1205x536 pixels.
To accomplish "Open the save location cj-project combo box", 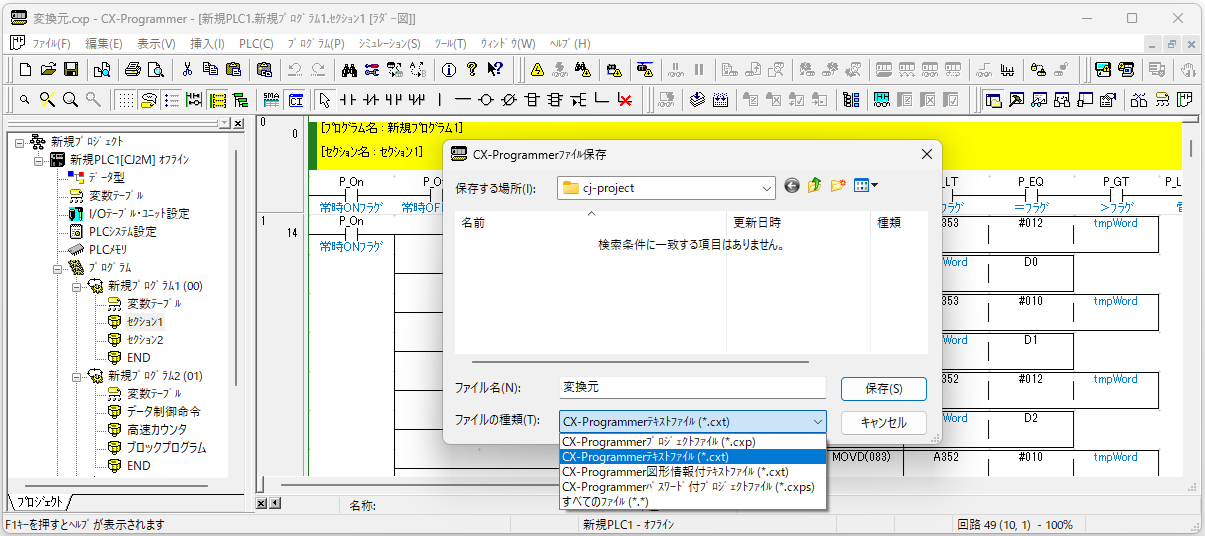I will tap(666, 187).
